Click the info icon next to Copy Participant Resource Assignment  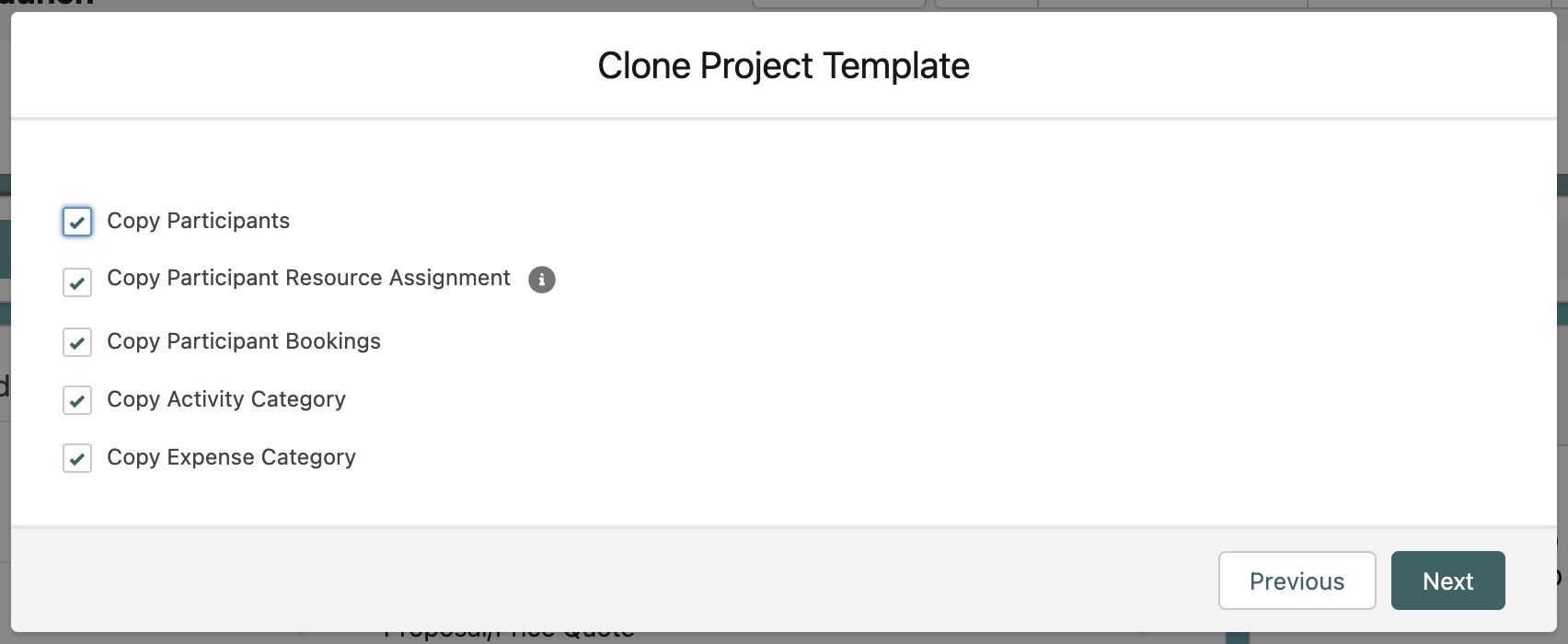542,280
